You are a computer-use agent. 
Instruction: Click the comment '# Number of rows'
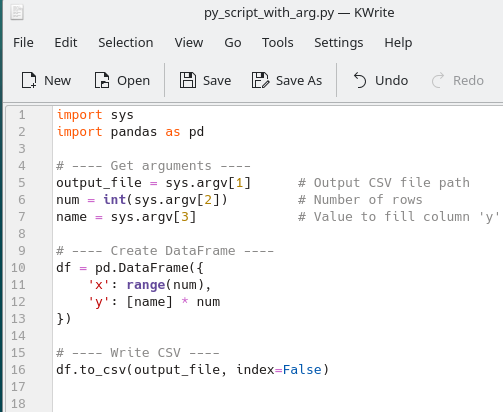point(360,200)
